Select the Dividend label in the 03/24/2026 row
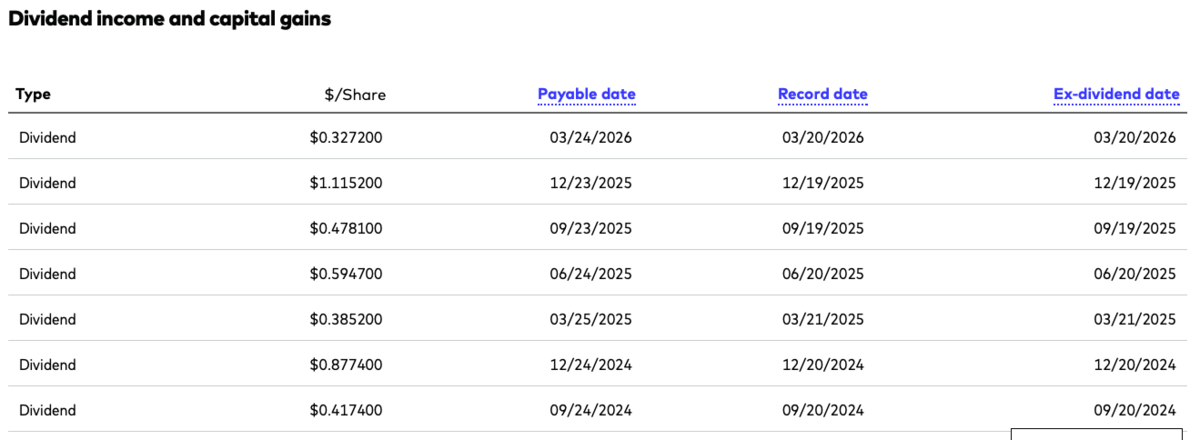The width and height of the screenshot is (1200, 440). [47, 138]
